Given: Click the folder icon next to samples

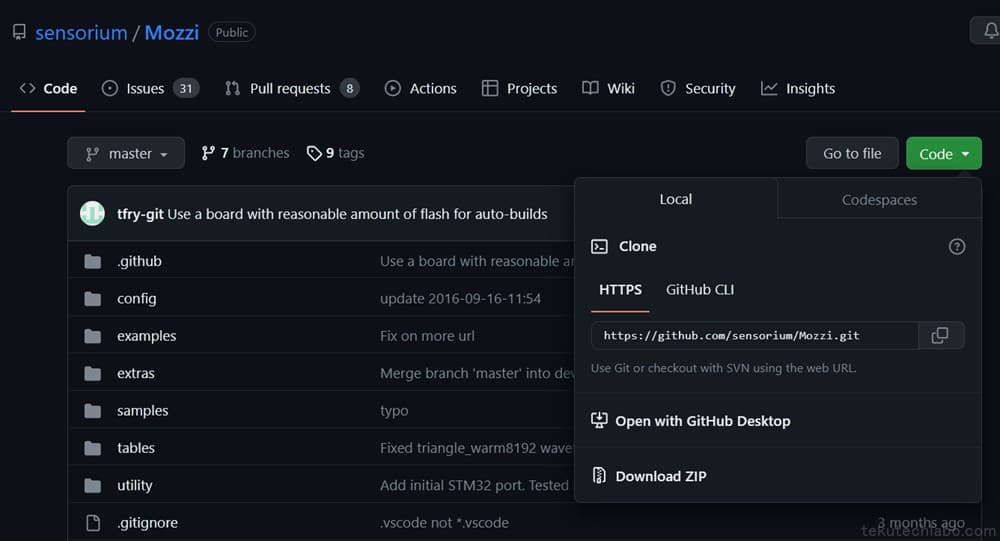Looking at the screenshot, I should pos(93,411).
